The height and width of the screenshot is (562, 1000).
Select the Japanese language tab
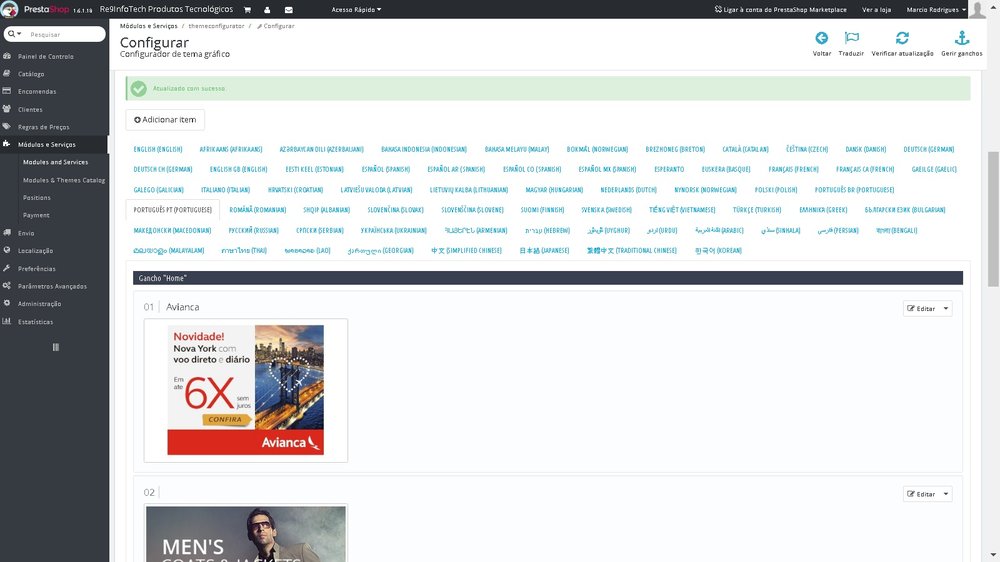[544, 251]
